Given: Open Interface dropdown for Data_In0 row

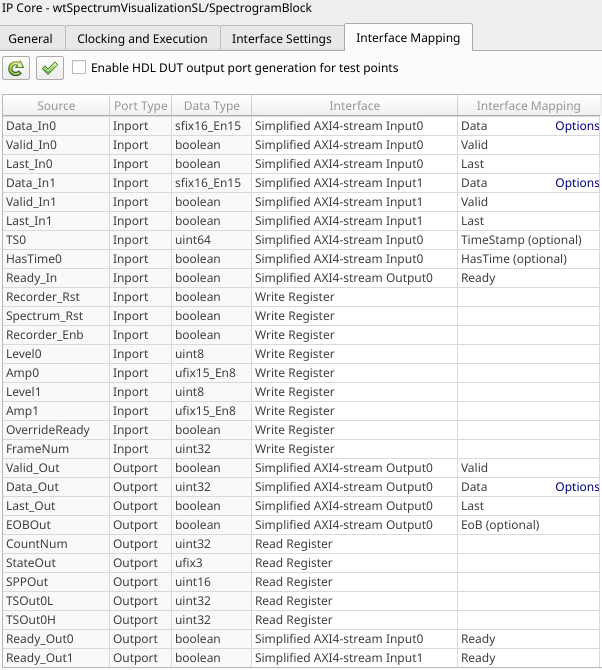Looking at the screenshot, I should click(354, 126).
